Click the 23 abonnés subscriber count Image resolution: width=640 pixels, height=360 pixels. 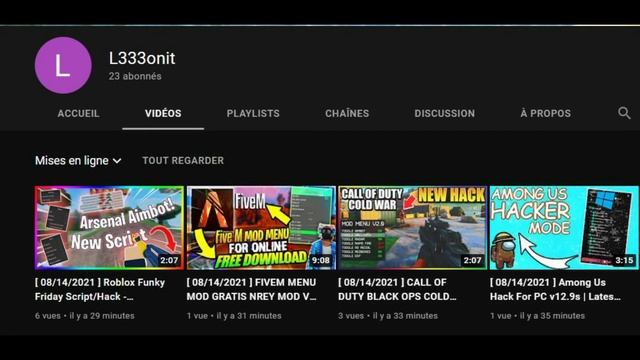[x=135, y=76]
